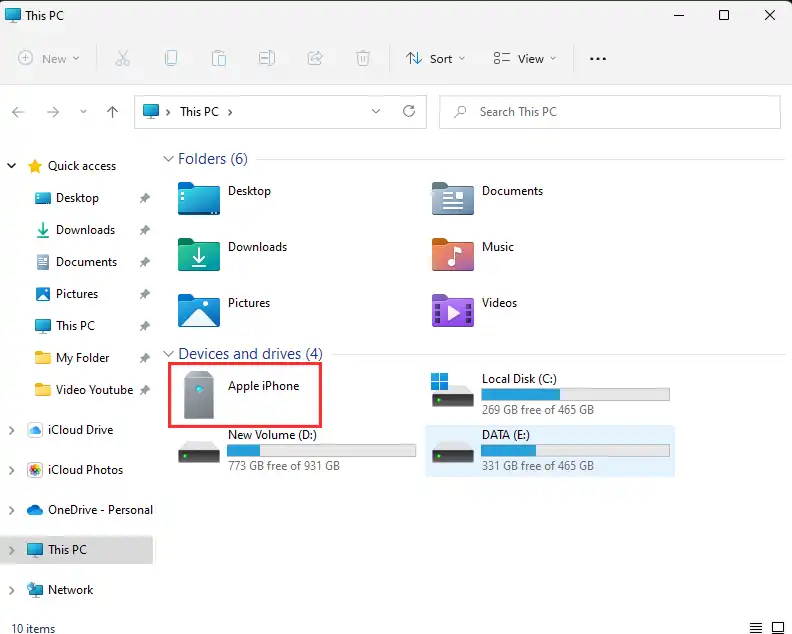This screenshot has height=634, width=792.
Task: Open the Music folder
Action: (x=473, y=255)
